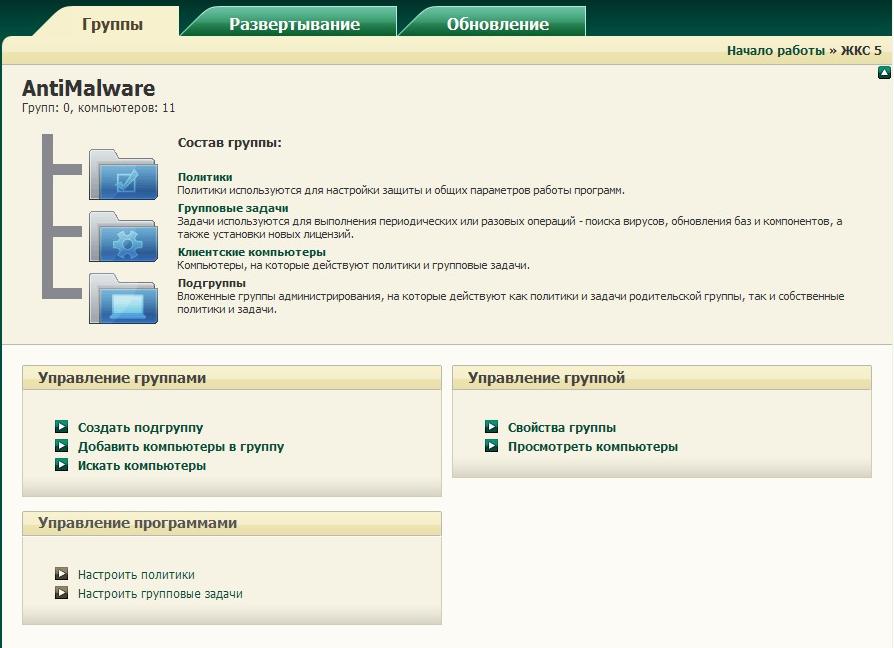Open Просмотреть компьютеры link
Screen dimensions: 894x648
tap(593, 446)
